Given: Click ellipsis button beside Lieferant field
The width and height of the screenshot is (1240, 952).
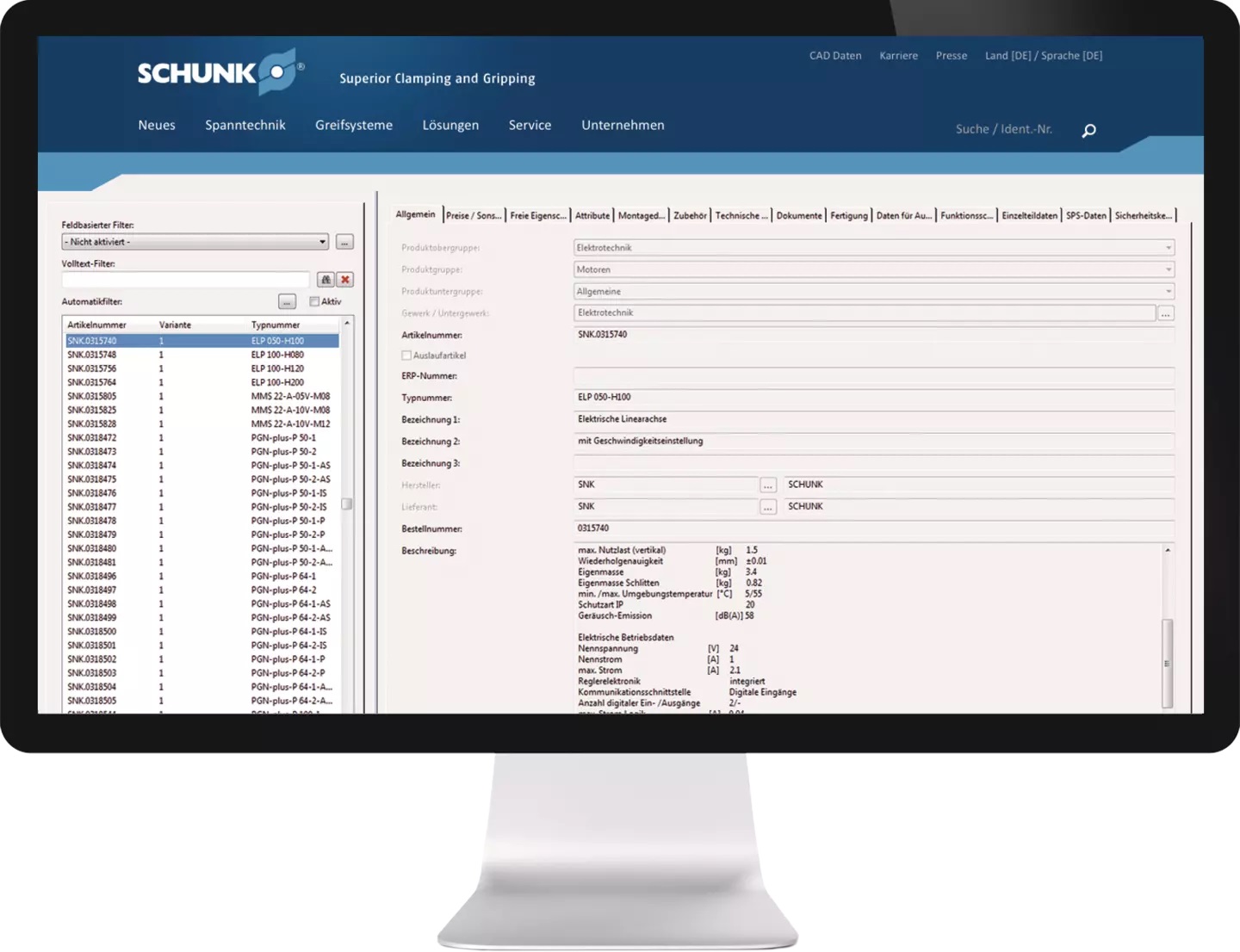Looking at the screenshot, I should 768,507.
